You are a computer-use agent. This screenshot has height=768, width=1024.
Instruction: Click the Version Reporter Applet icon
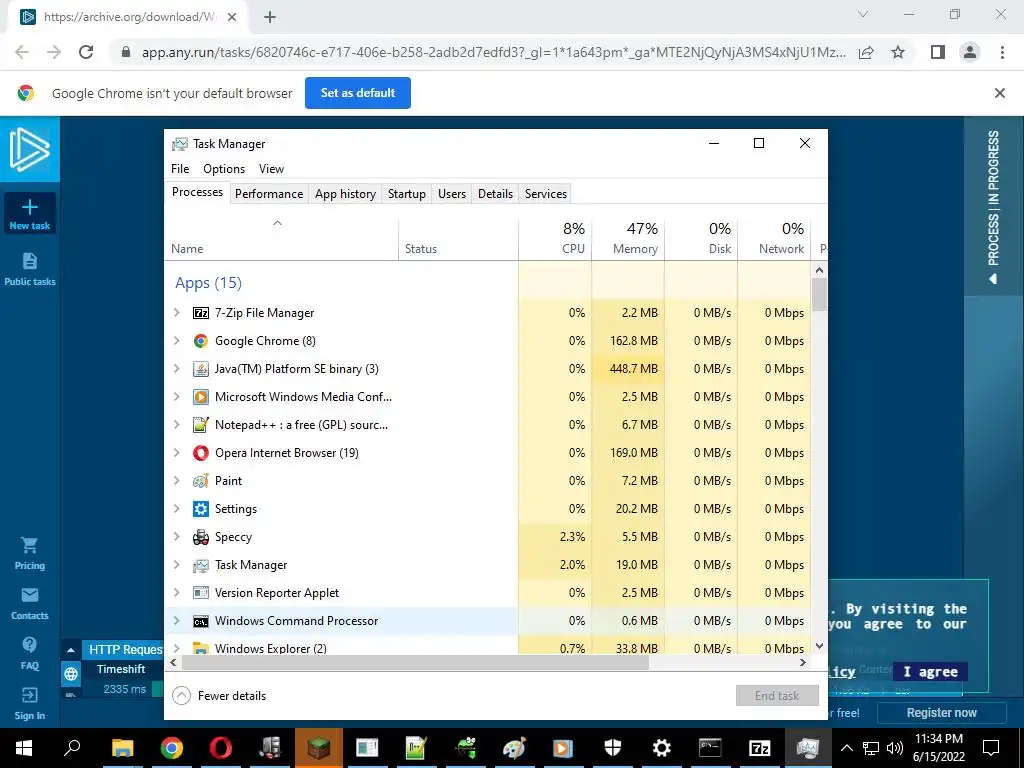(200, 593)
